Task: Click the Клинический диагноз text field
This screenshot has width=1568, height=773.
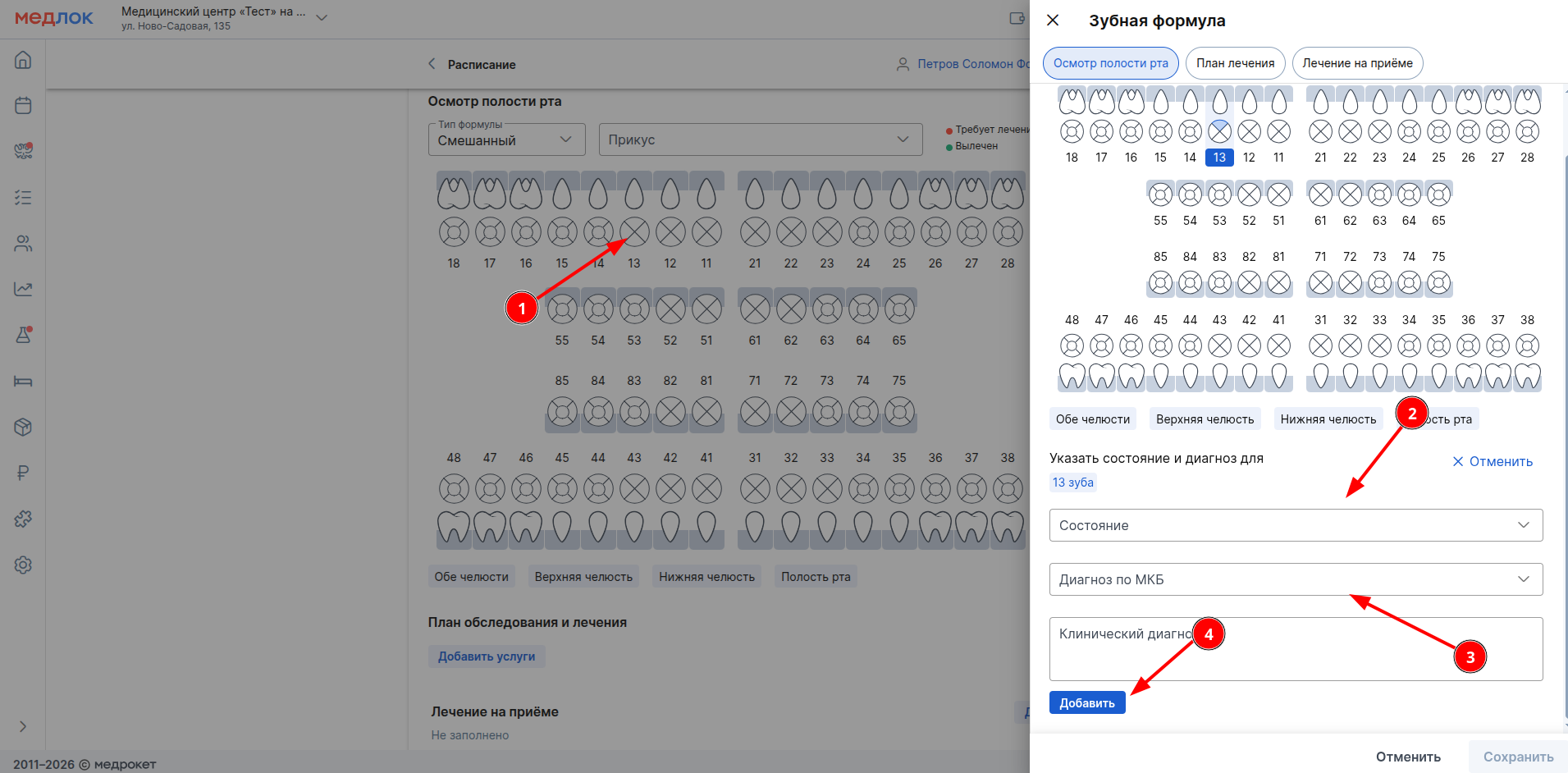Action: [x=1295, y=649]
